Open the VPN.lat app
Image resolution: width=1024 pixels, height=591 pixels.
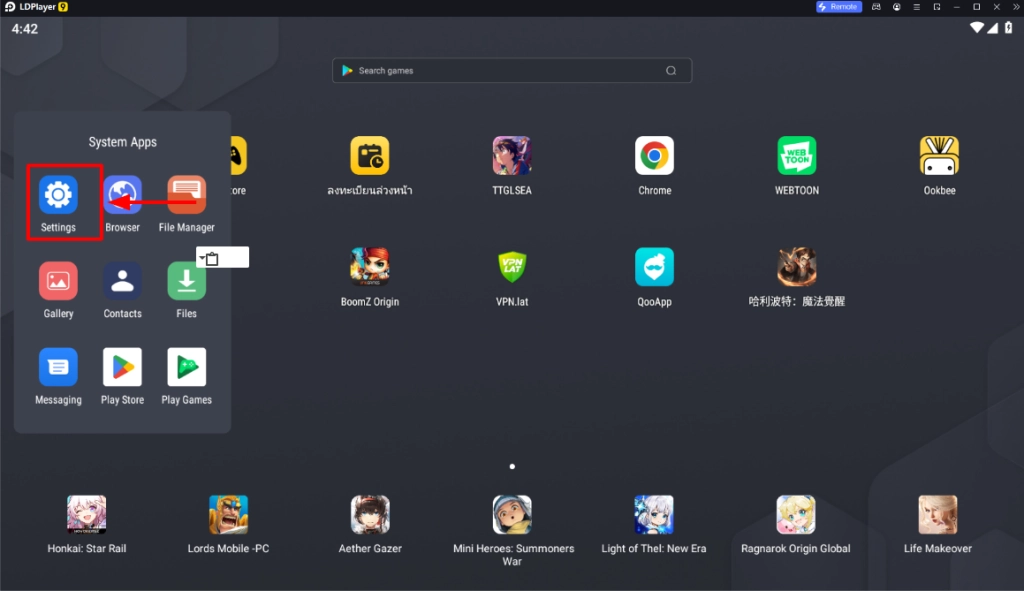pos(512,266)
